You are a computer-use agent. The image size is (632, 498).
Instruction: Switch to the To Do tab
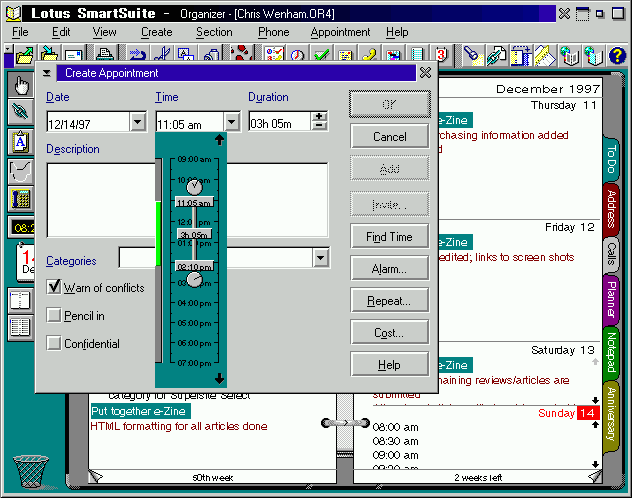(611, 159)
